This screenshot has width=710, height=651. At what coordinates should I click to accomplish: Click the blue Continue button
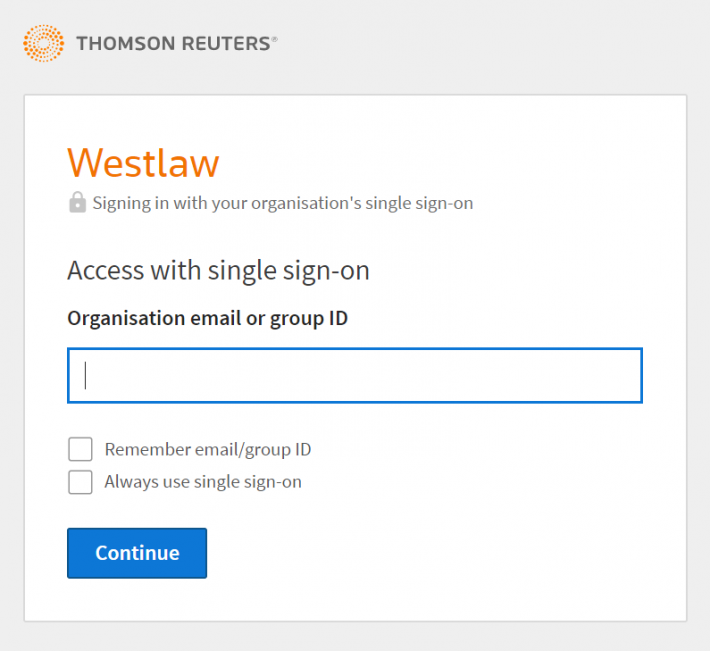(137, 553)
